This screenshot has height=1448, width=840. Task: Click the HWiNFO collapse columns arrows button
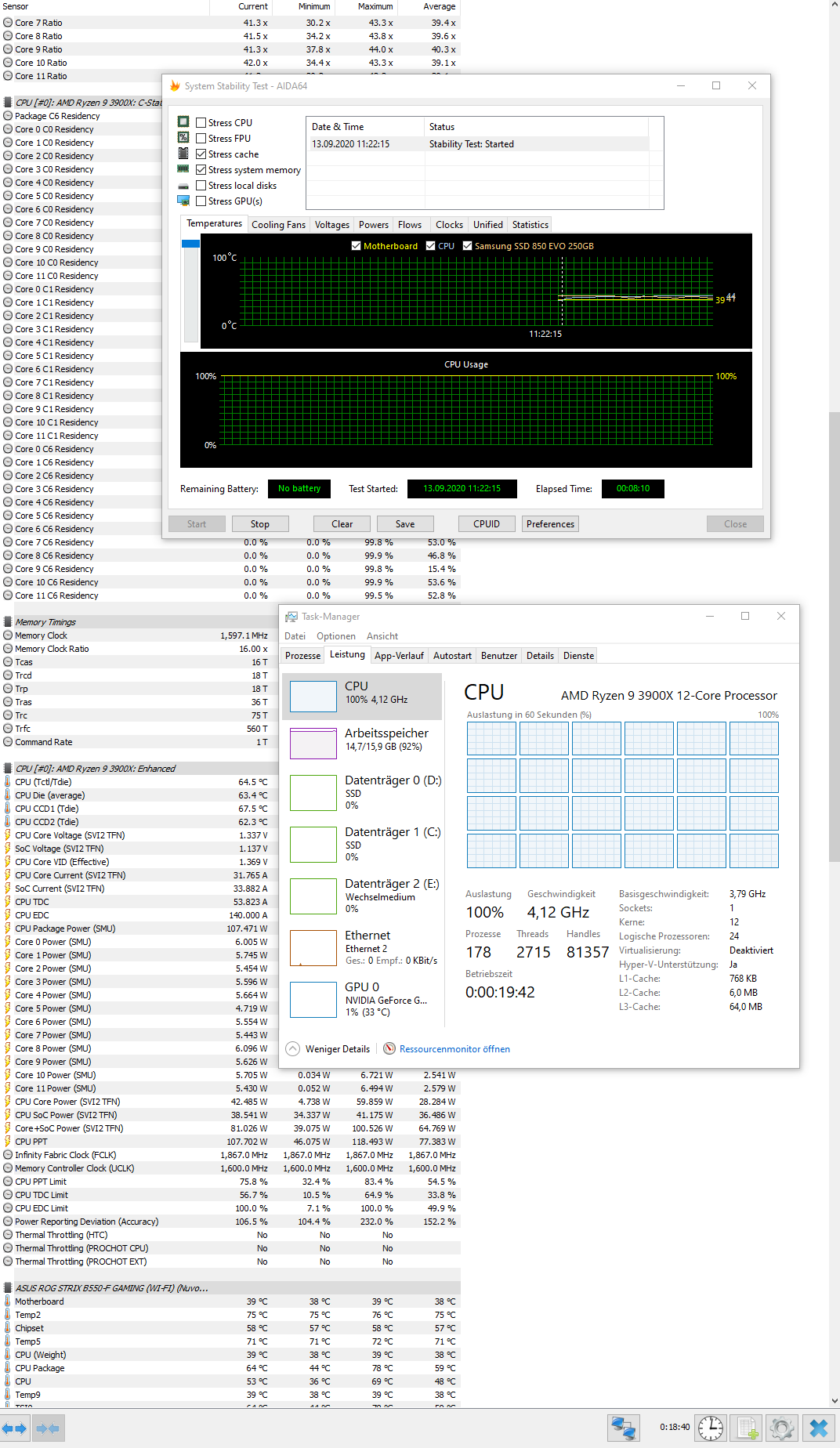pos(48,1428)
